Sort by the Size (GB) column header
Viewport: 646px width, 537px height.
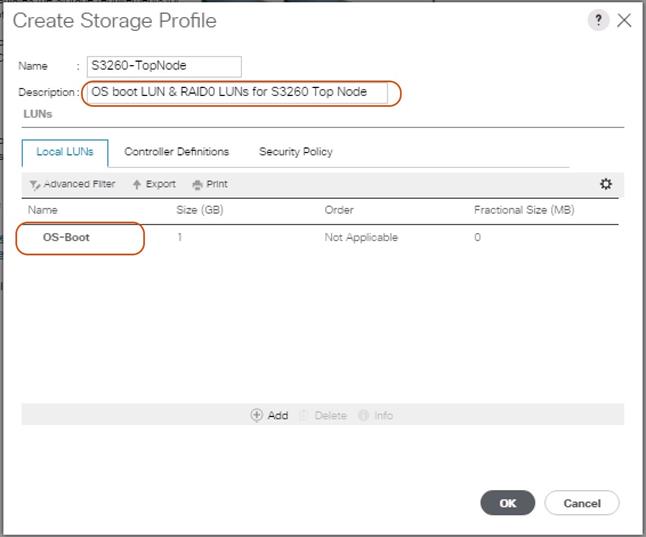coord(199,210)
